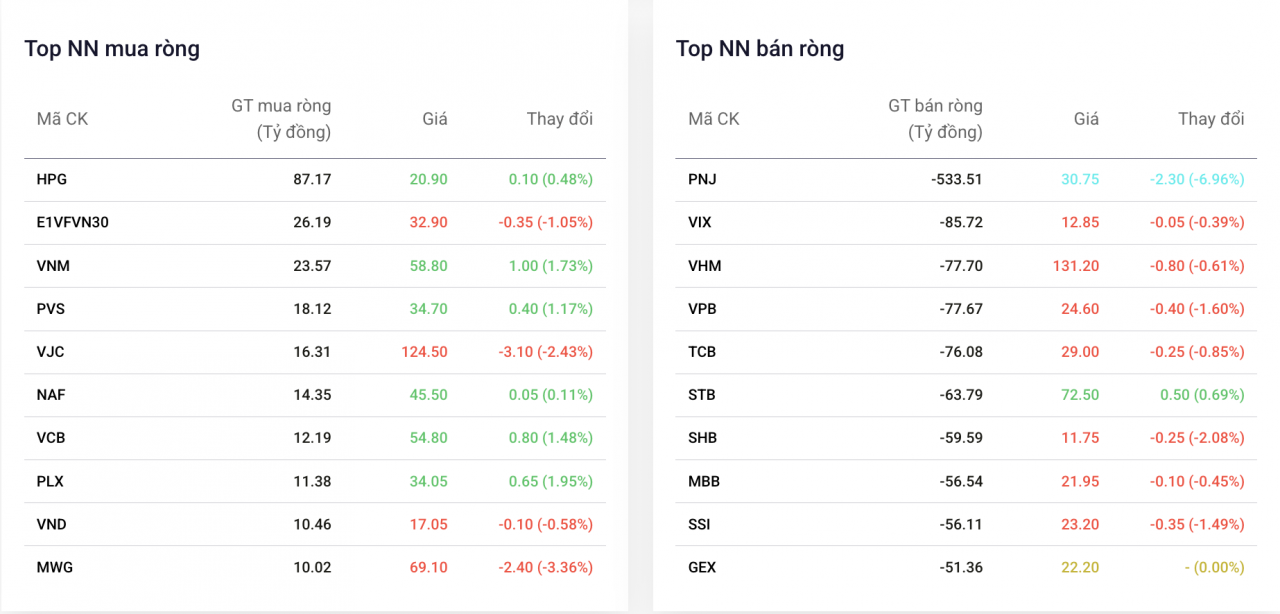This screenshot has height=614, width=1280.
Task: Select the E1VFVN30 ticker row
Action: tap(315, 223)
